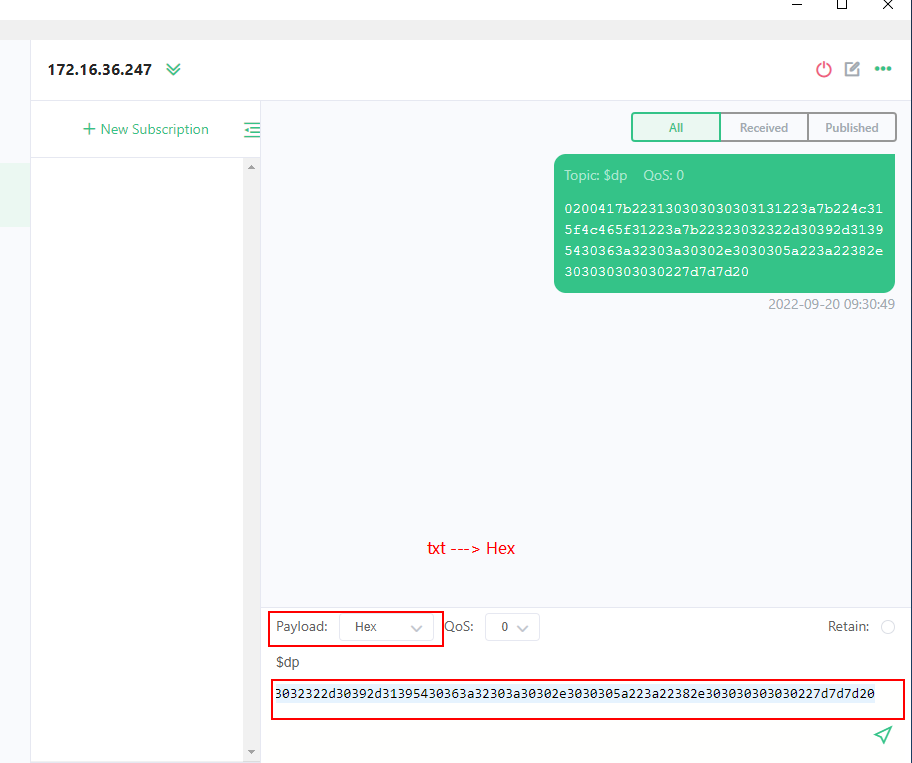912x763 pixels.
Task: Disconnect using the red power icon
Action: [823, 69]
